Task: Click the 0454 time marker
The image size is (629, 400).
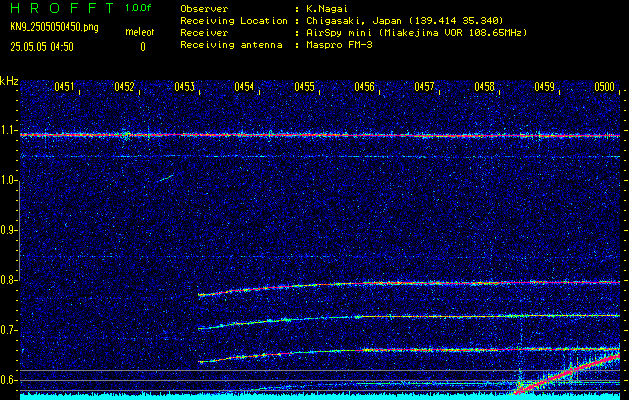Action: (x=244, y=86)
